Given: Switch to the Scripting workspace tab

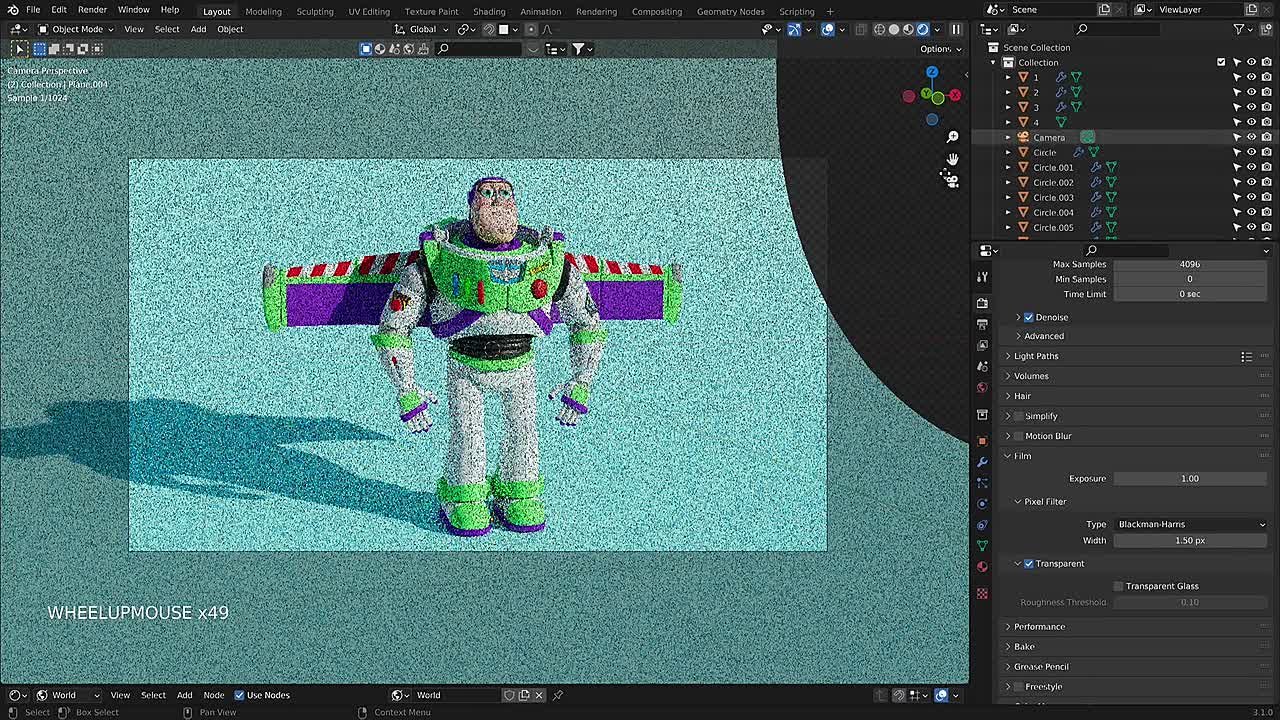Looking at the screenshot, I should (797, 11).
